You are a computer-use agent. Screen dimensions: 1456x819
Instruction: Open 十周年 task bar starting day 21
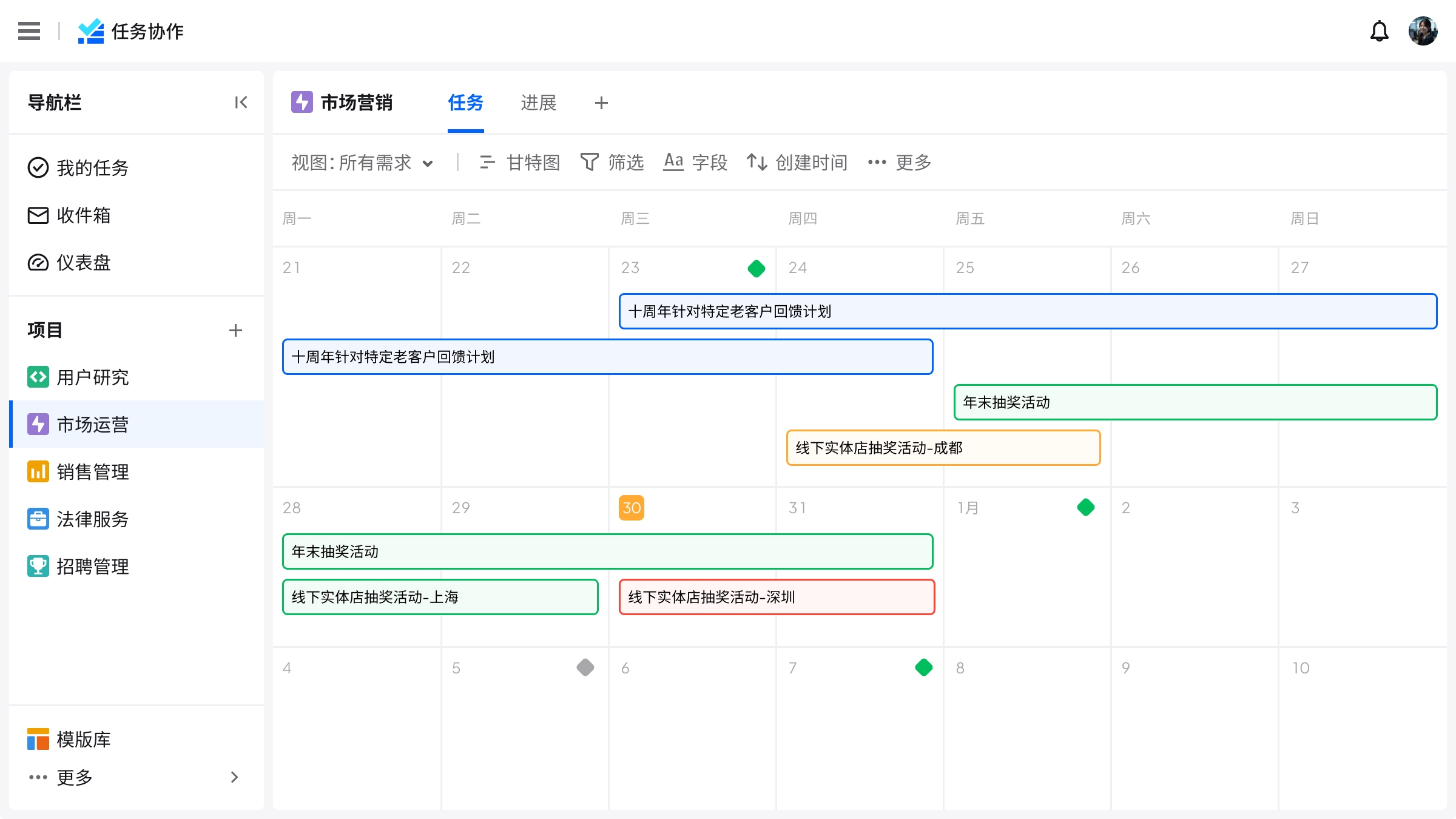(x=607, y=357)
